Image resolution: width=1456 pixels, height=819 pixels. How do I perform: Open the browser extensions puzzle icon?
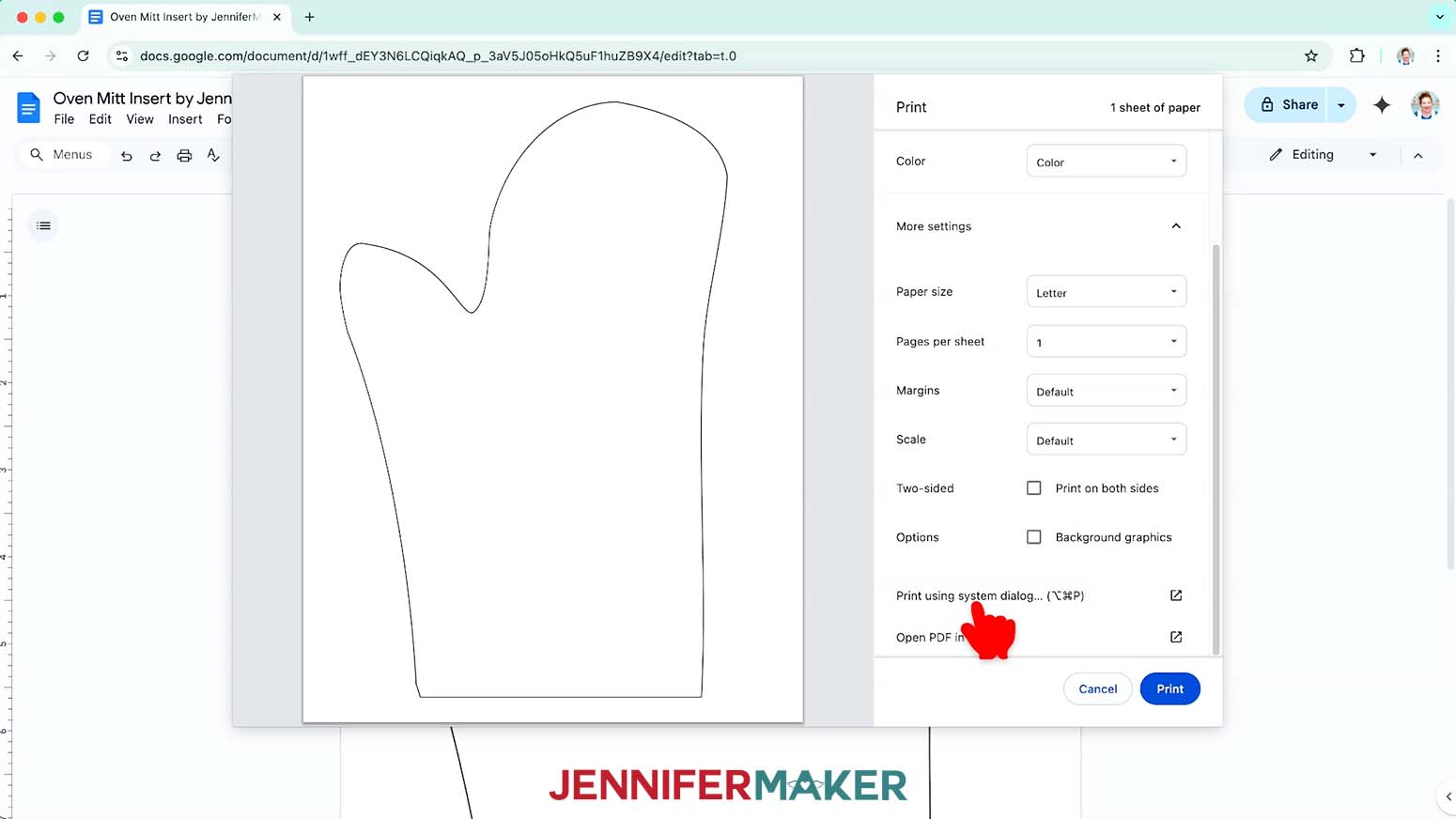[1356, 56]
